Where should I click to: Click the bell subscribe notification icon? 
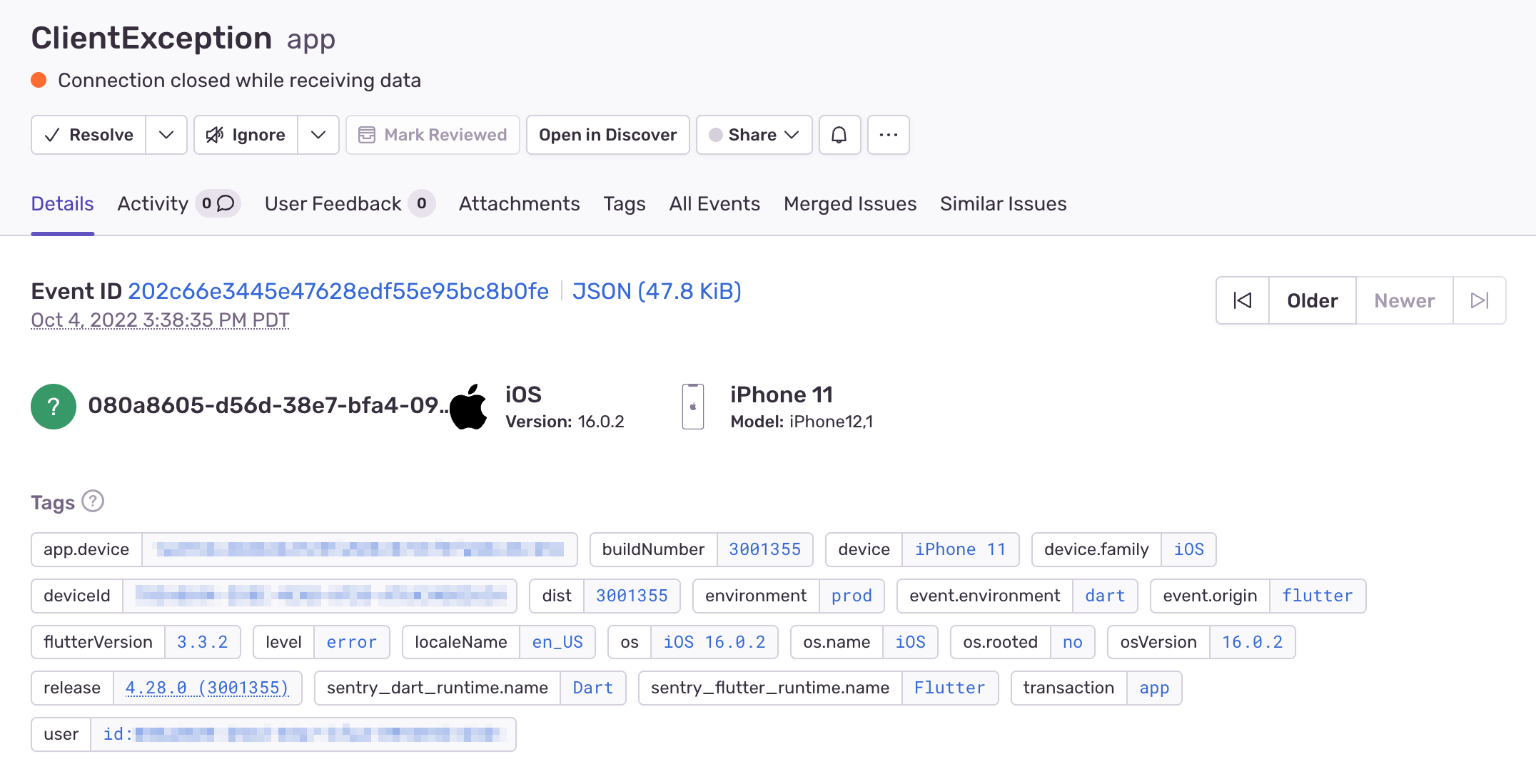coord(839,135)
